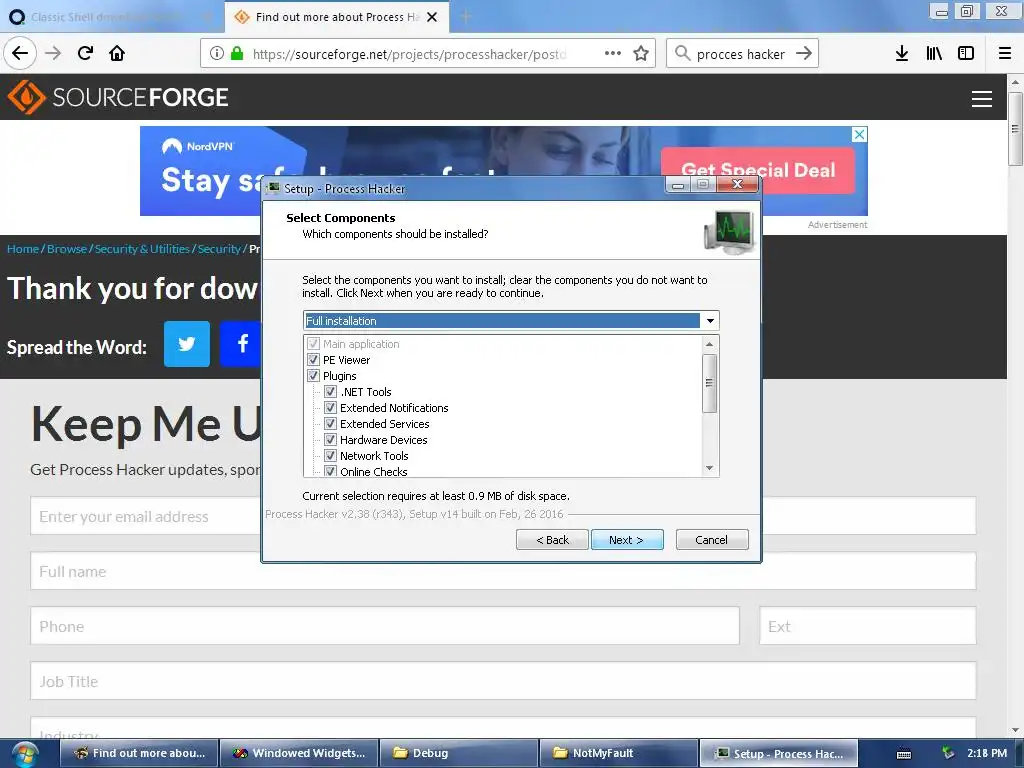Image resolution: width=1024 pixels, height=768 pixels.
Task: Open the browser home page icon
Action: (x=117, y=53)
